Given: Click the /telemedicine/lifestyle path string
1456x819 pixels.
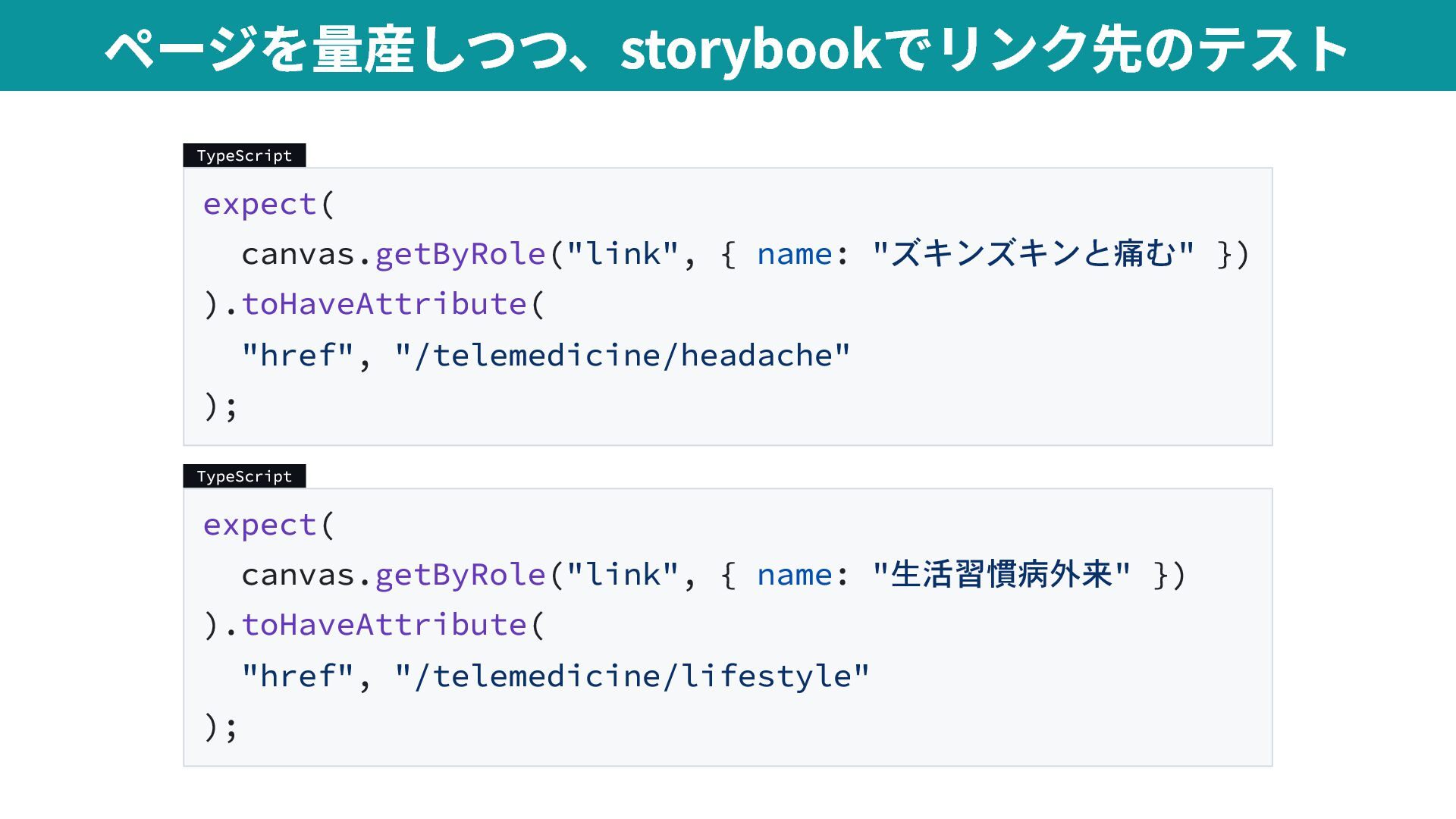Looking at the screenshot, I should [x=631, y=676].
